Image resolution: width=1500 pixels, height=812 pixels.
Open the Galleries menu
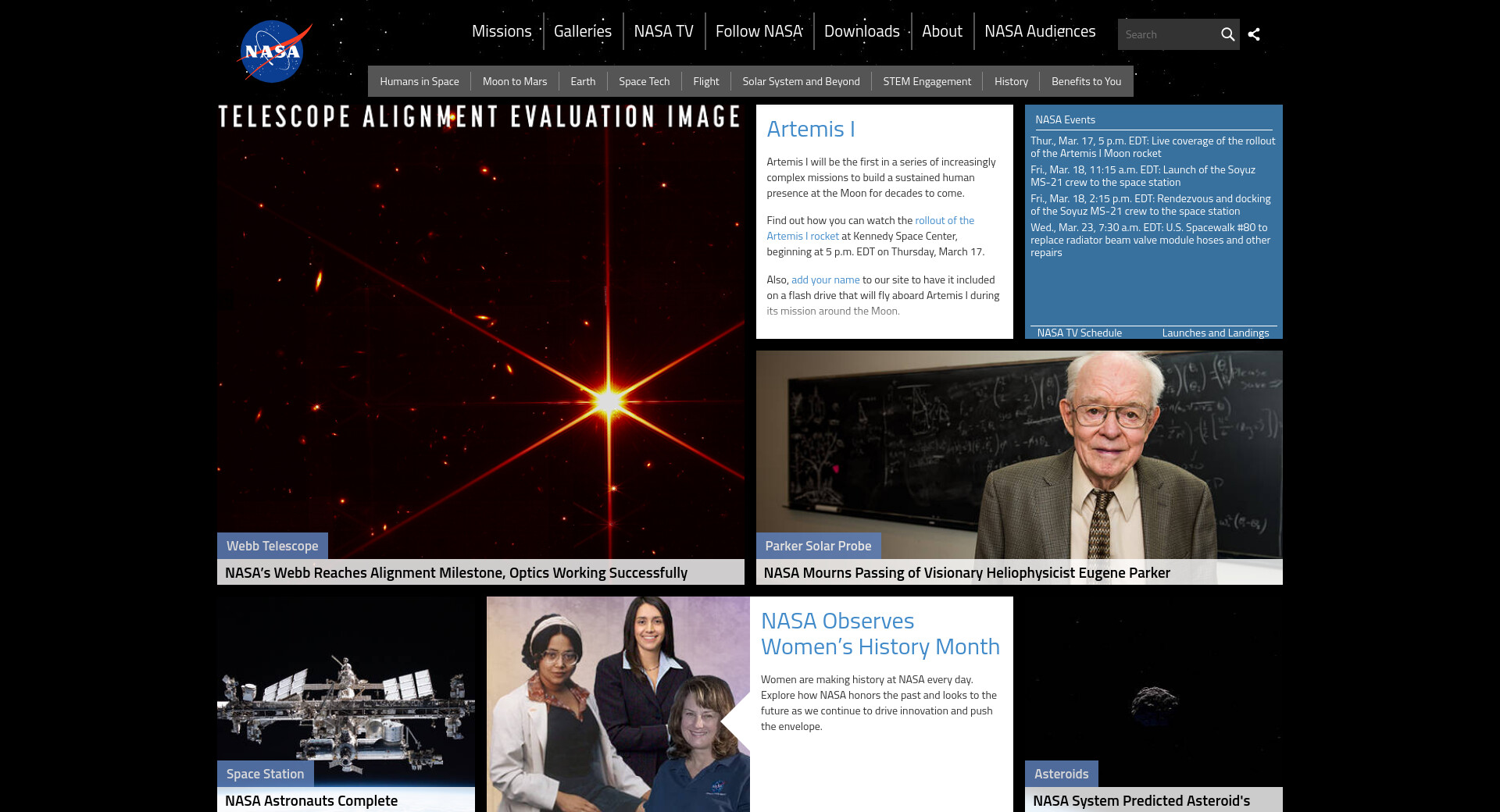[583, 31]
